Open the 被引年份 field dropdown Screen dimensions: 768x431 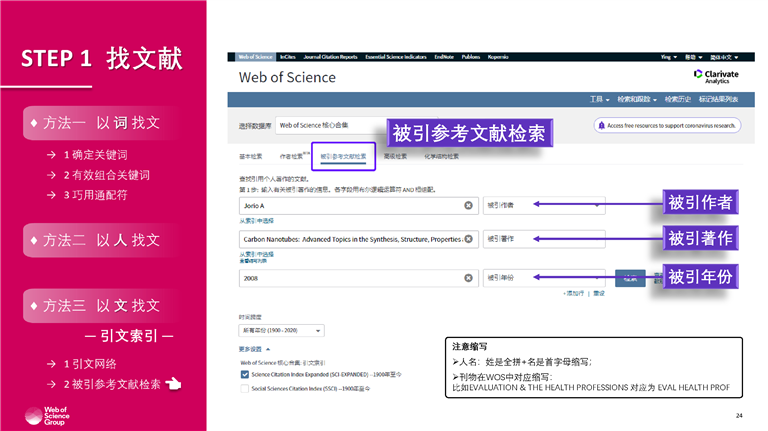544,278
